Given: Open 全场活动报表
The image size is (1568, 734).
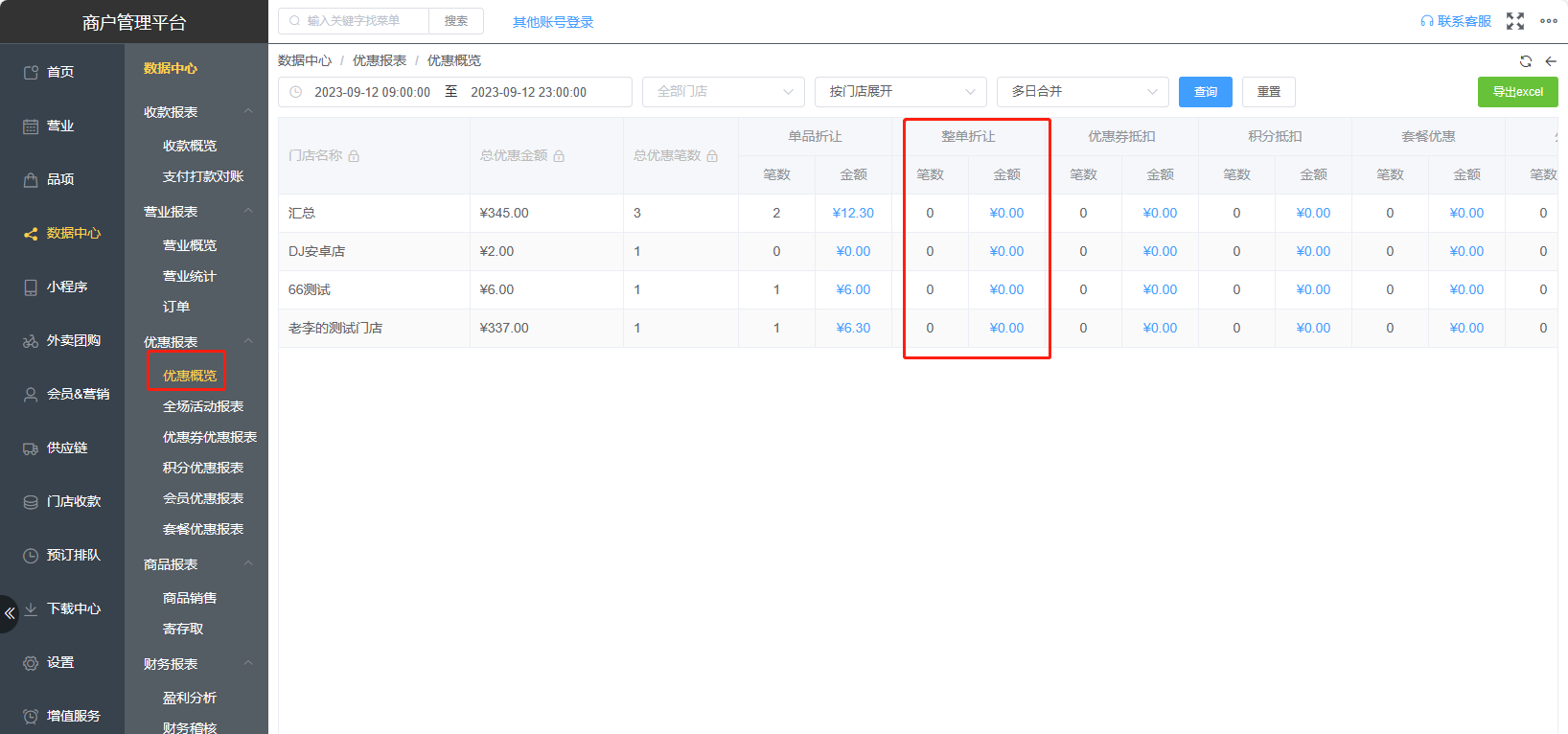Looking at the screenshot, I should tap(203, 406).
